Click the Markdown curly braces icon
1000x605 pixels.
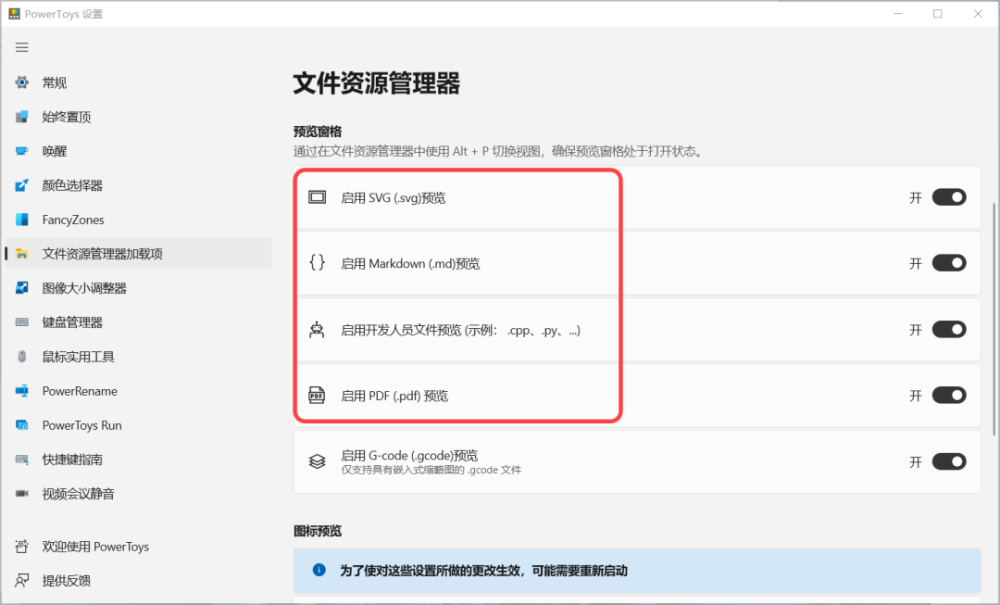point(317,263)
